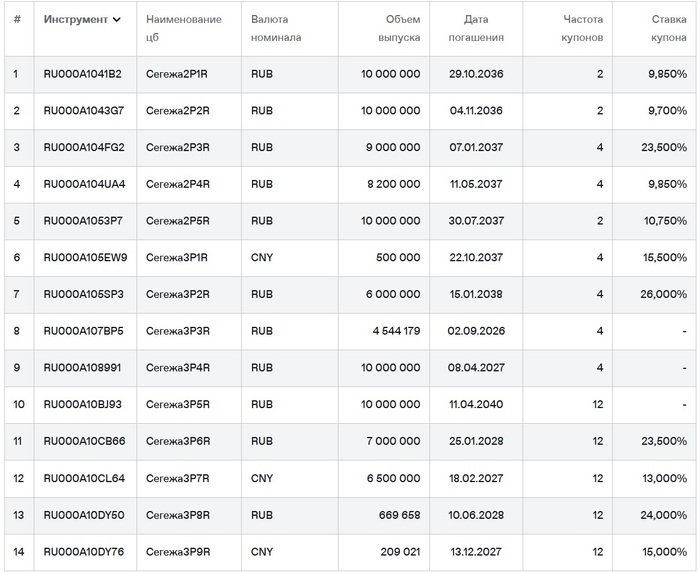Select the RU000A10CB66 instrument link
Viewport: 700px width, 573px height.
pos(85,441)
